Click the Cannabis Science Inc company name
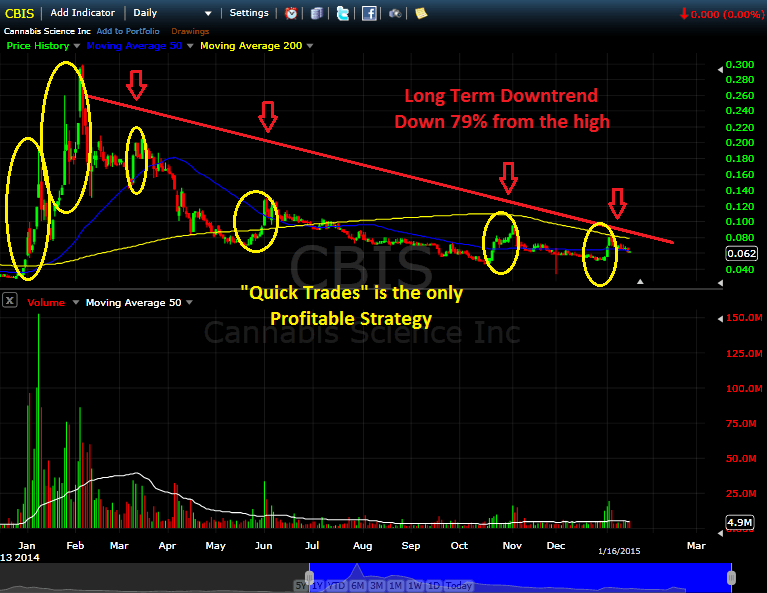 47,31
